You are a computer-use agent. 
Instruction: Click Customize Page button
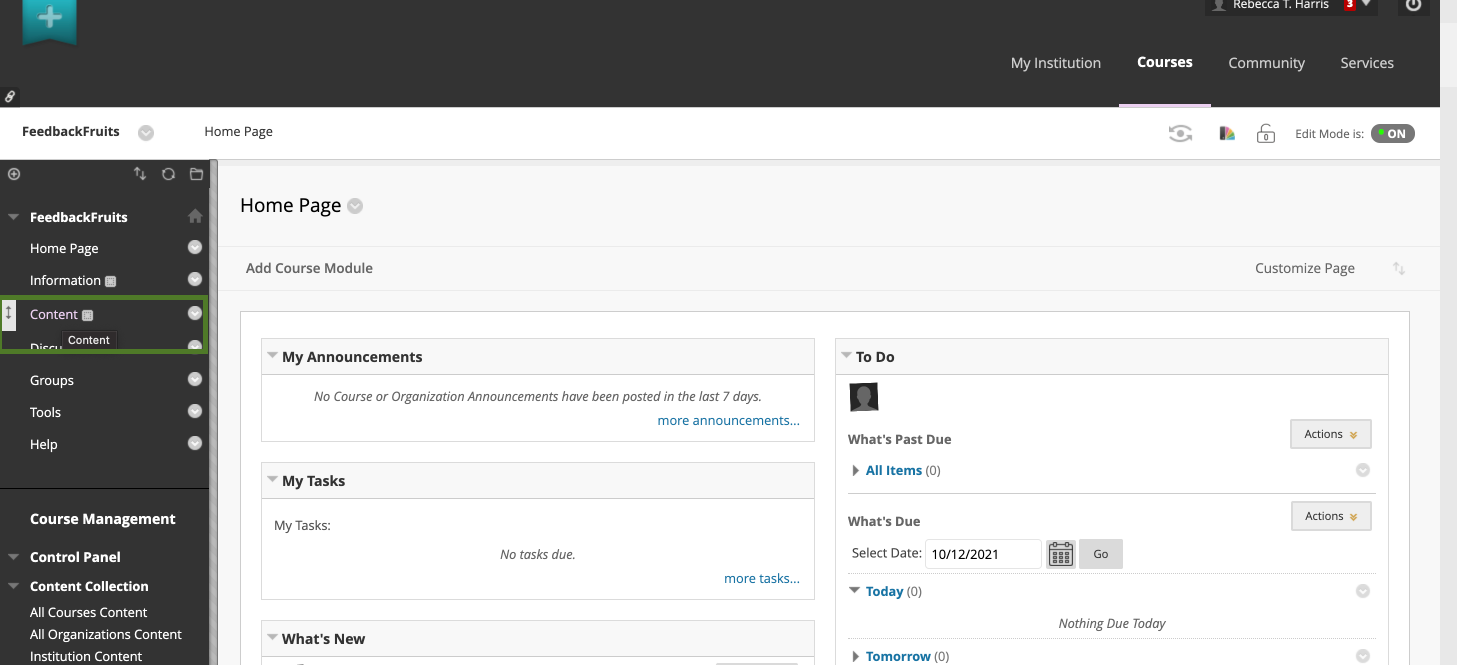point(1305,268)
